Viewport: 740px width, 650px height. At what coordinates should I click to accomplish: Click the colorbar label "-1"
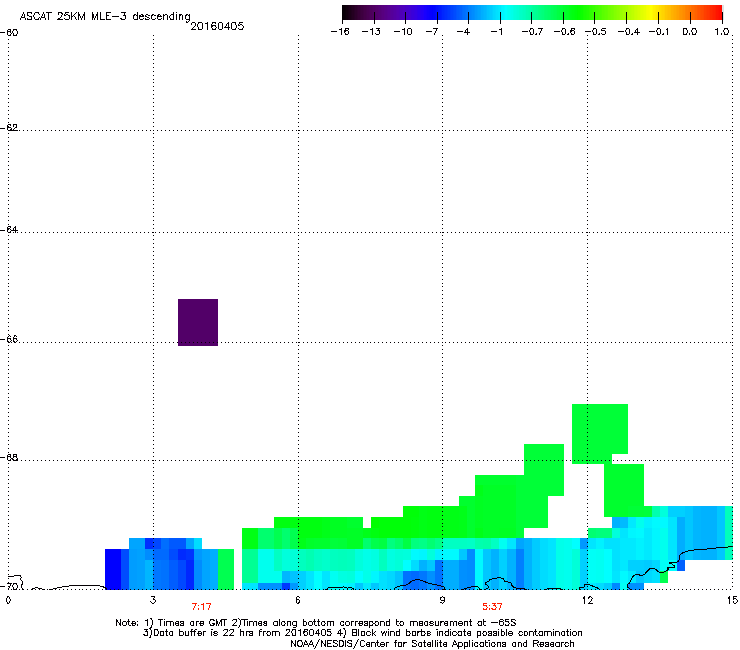click(x=496, y=32)
